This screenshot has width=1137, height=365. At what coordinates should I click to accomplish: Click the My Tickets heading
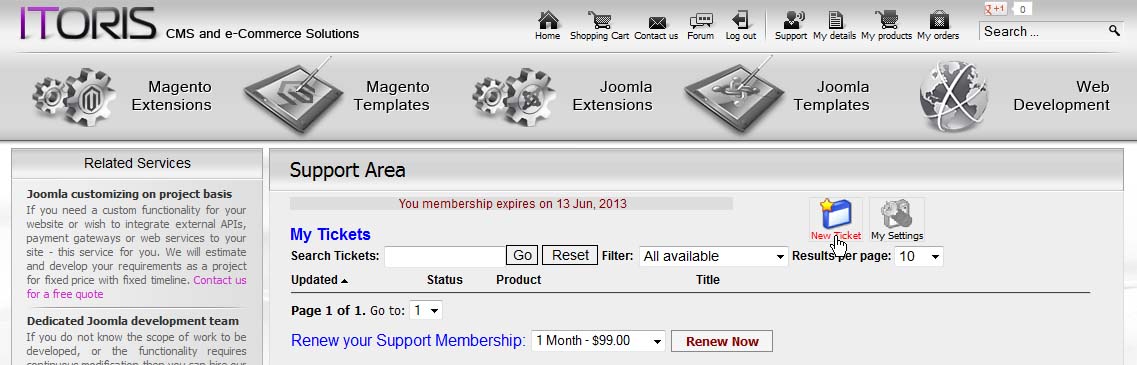click(330, 234)
